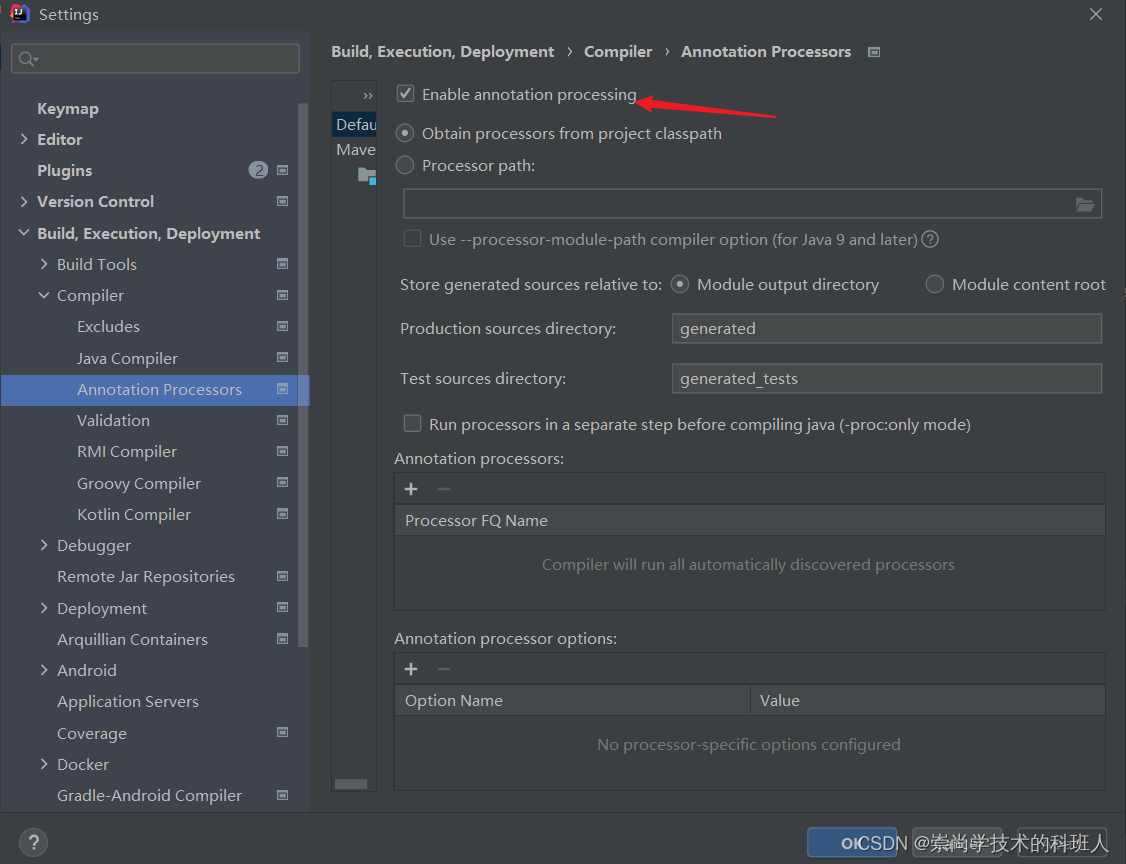Click the project-level icon next to Compiler
The image size is (1126, 864).
[x=282, y=295]
